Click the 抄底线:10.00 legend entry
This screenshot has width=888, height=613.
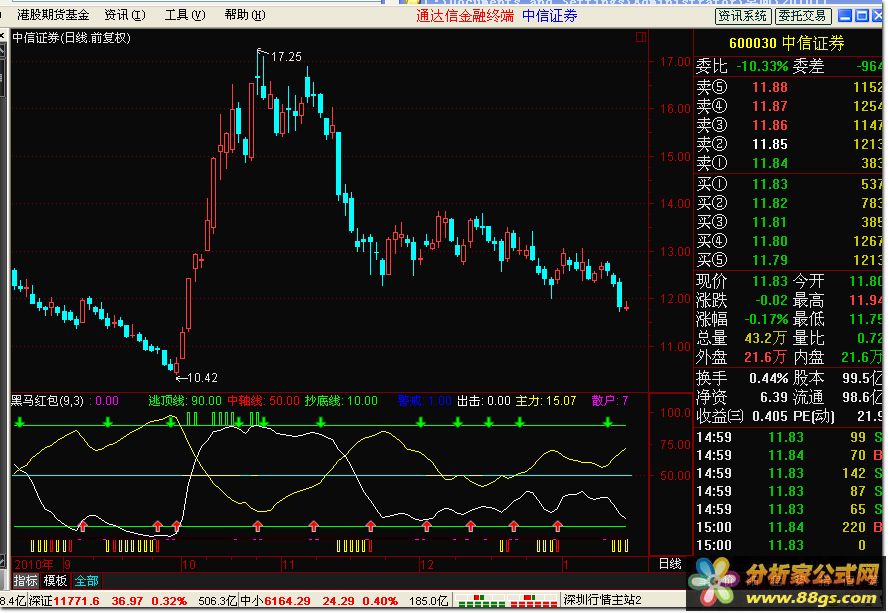pos(341,401)
